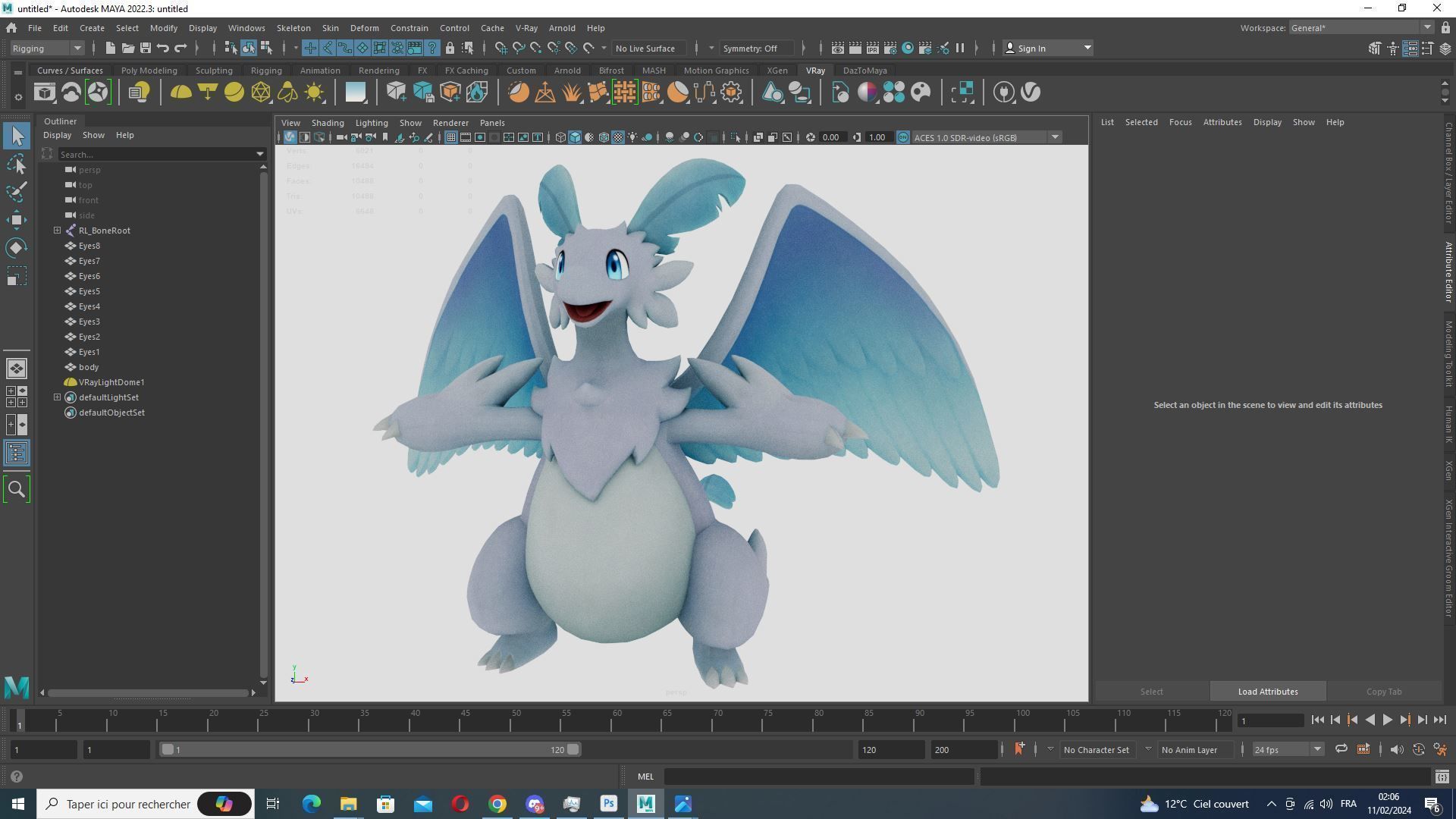1456x819 pixels.
Task: Expand the defaultLightSet node in Outliner
Action: [57, 397]
